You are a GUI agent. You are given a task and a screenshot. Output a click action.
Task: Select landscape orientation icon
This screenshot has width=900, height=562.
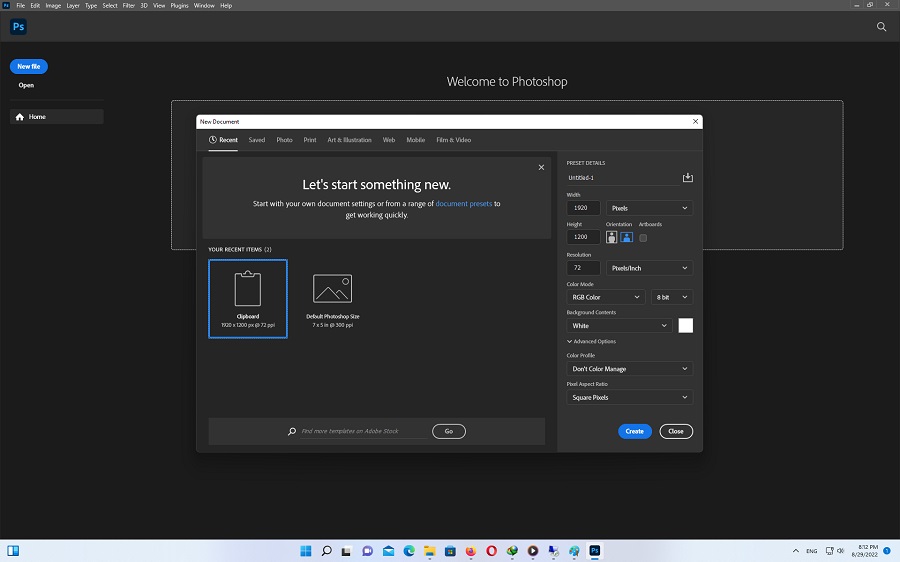pos(627,238)
